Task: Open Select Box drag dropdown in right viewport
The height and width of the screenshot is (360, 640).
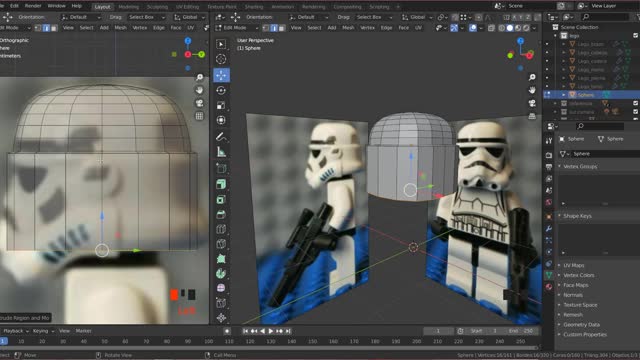Action: 375,17
